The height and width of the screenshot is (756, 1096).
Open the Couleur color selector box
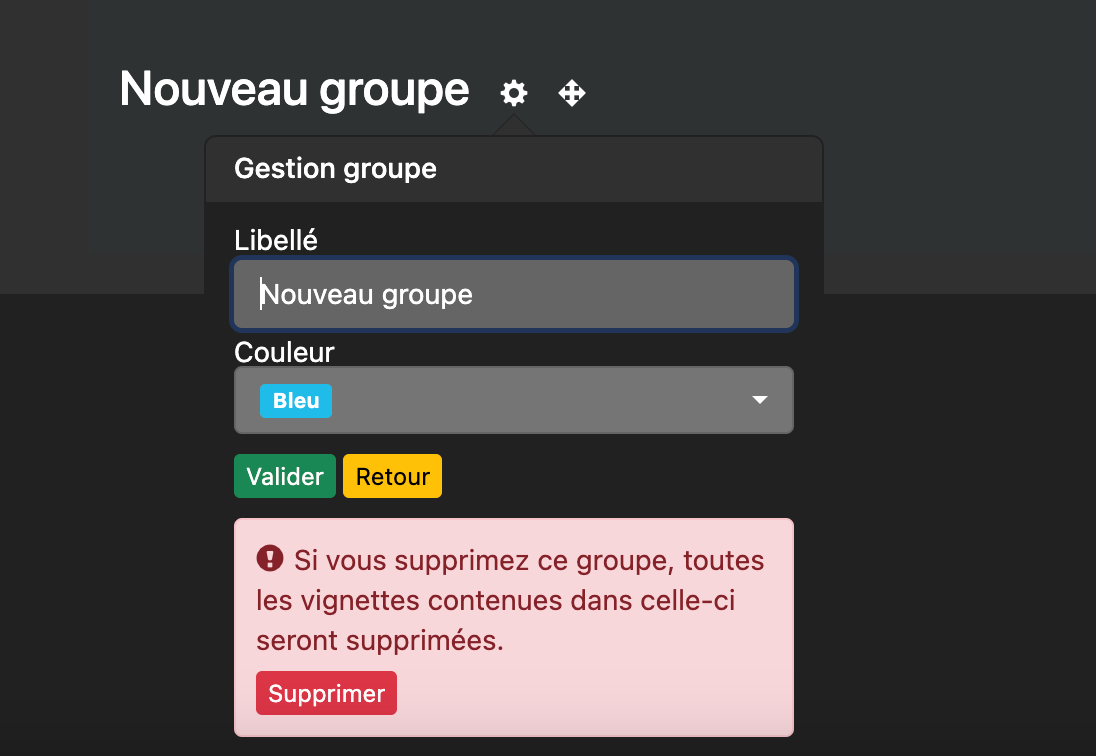pos(514,400)
